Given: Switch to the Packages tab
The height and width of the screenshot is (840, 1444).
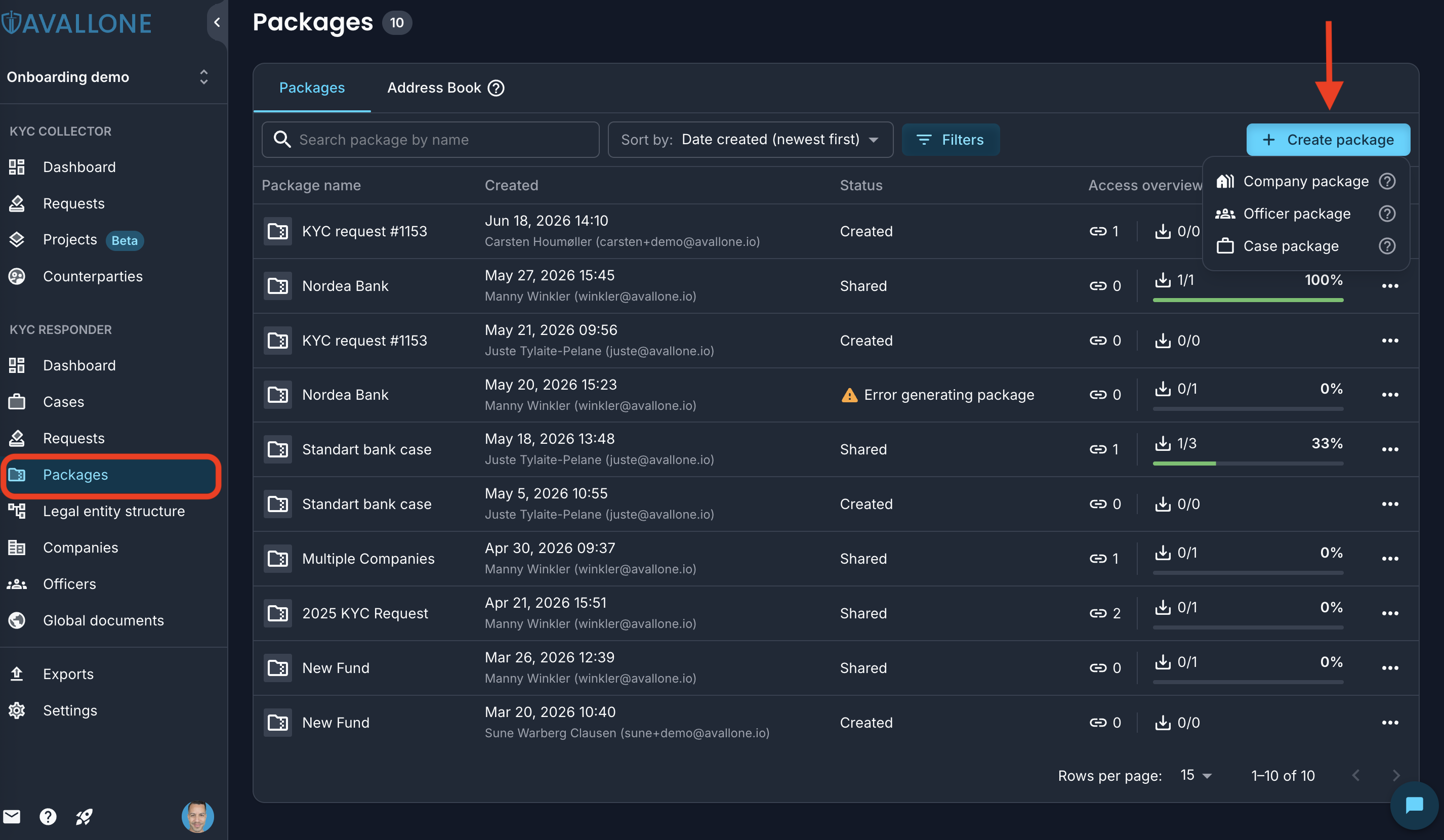Looking at the screenshot, I should (x=312, y=88).
